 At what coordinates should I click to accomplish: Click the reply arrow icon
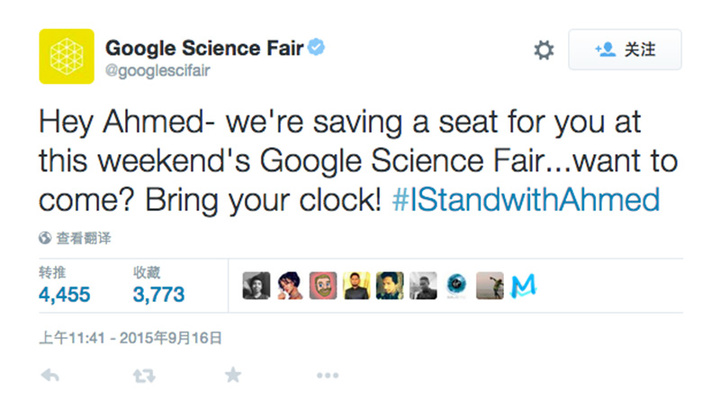(49, 375)
